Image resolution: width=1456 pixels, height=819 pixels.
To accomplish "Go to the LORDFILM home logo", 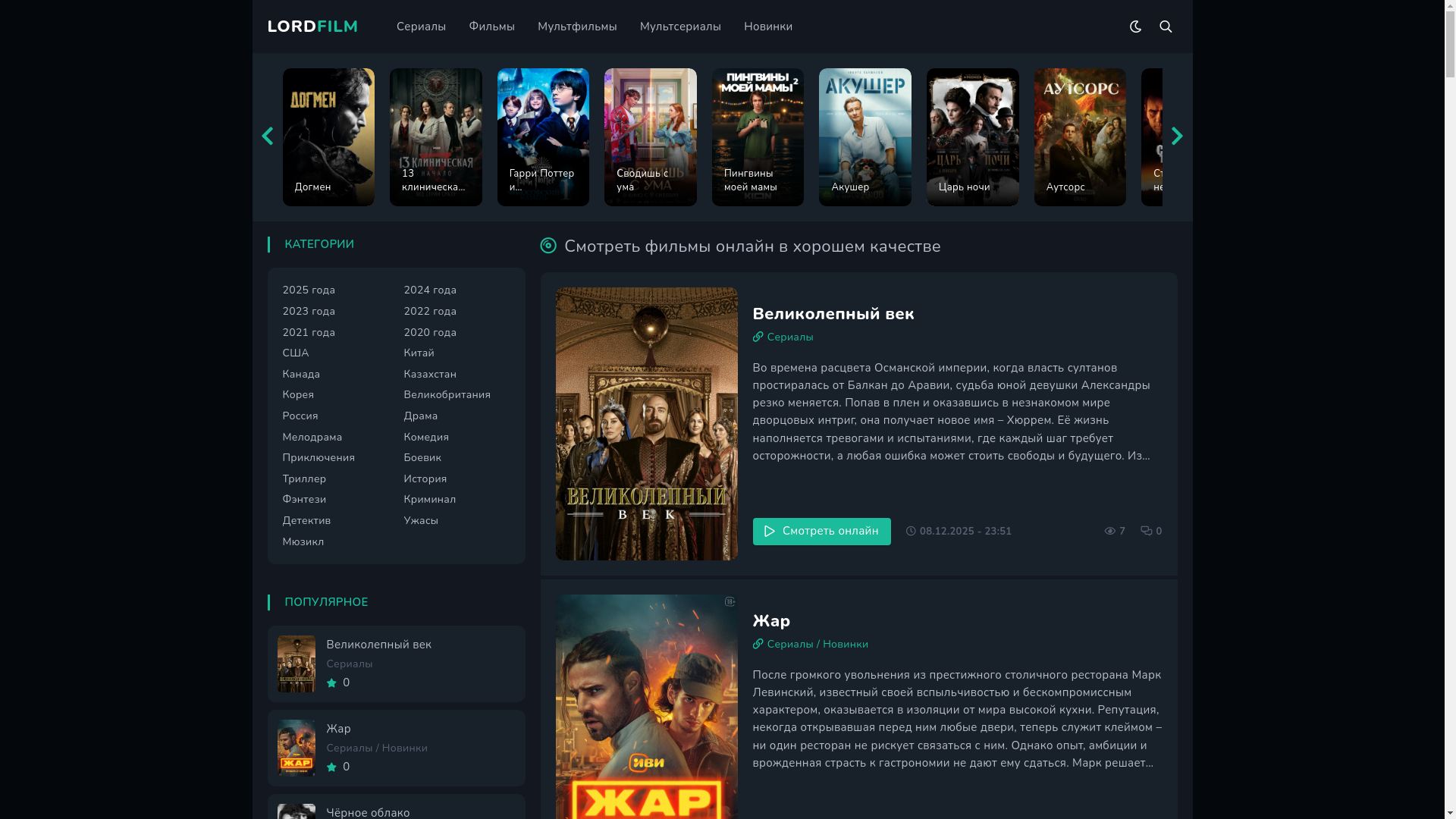I will click(x=312, y=27).
